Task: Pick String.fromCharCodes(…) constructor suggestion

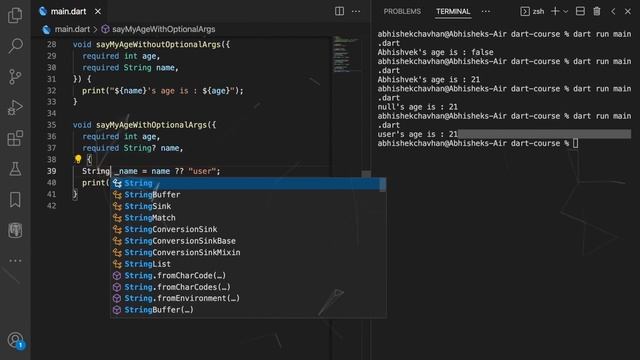Action: coord(249,287)
